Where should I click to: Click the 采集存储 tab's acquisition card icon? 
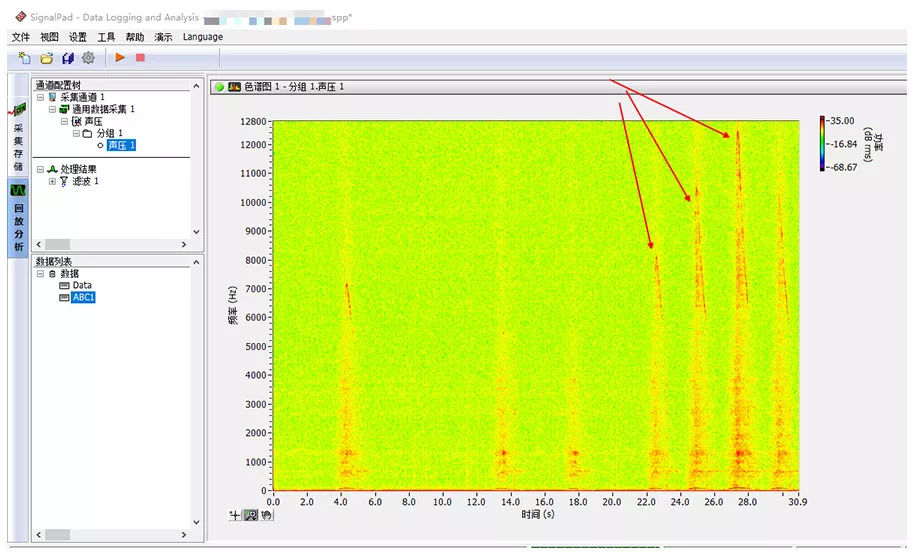(18, 110)
